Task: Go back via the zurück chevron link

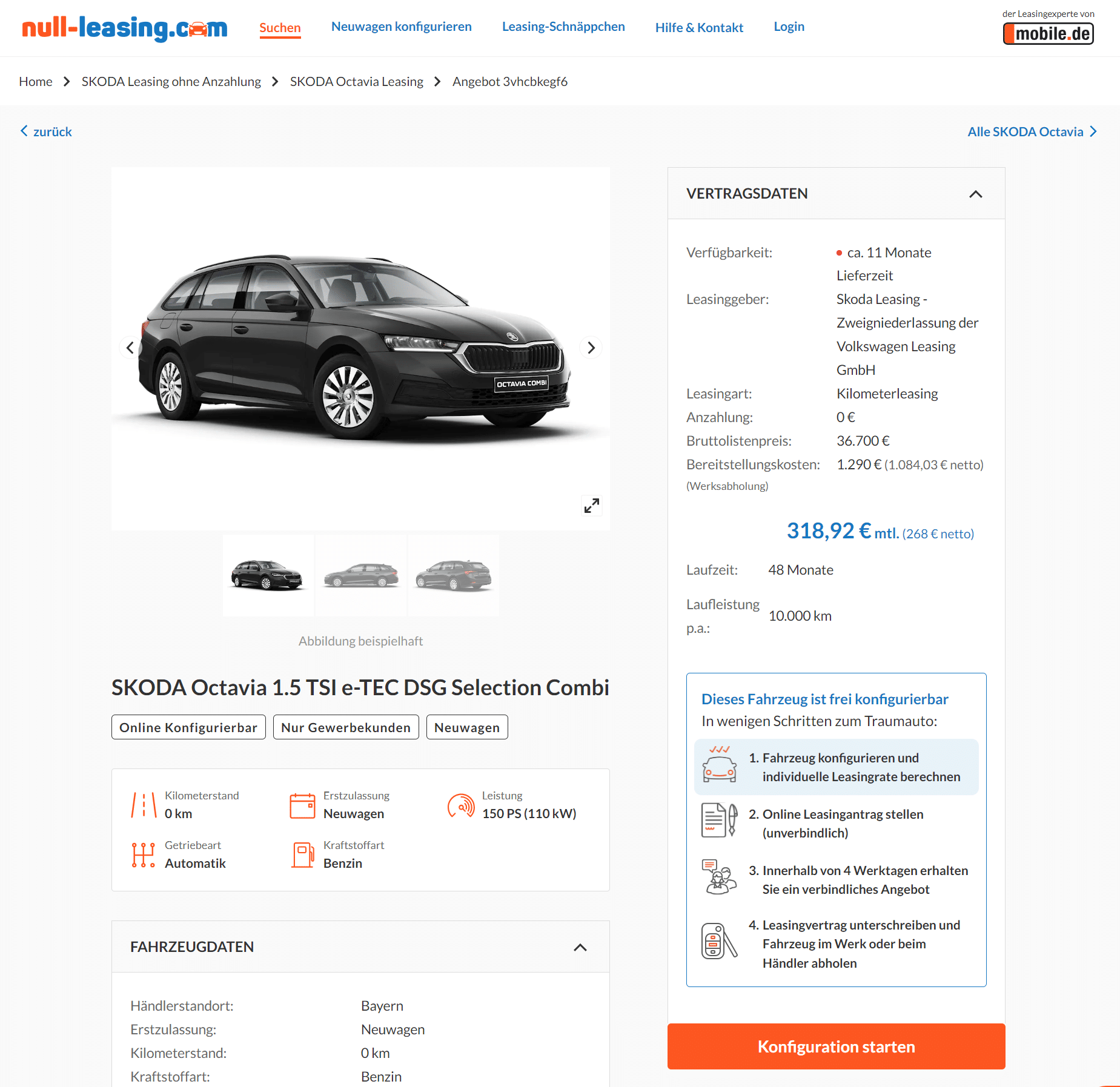Action: 46,131
